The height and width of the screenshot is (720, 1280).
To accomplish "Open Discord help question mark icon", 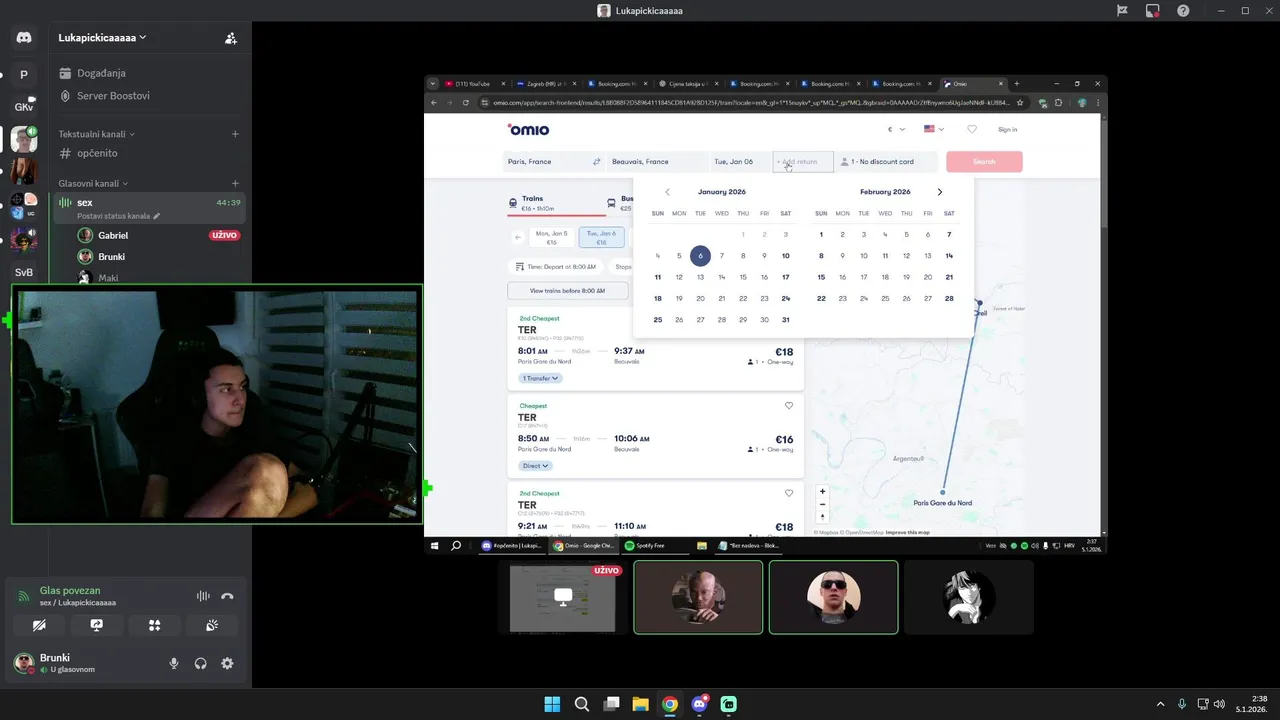I will coord(1183,11).
